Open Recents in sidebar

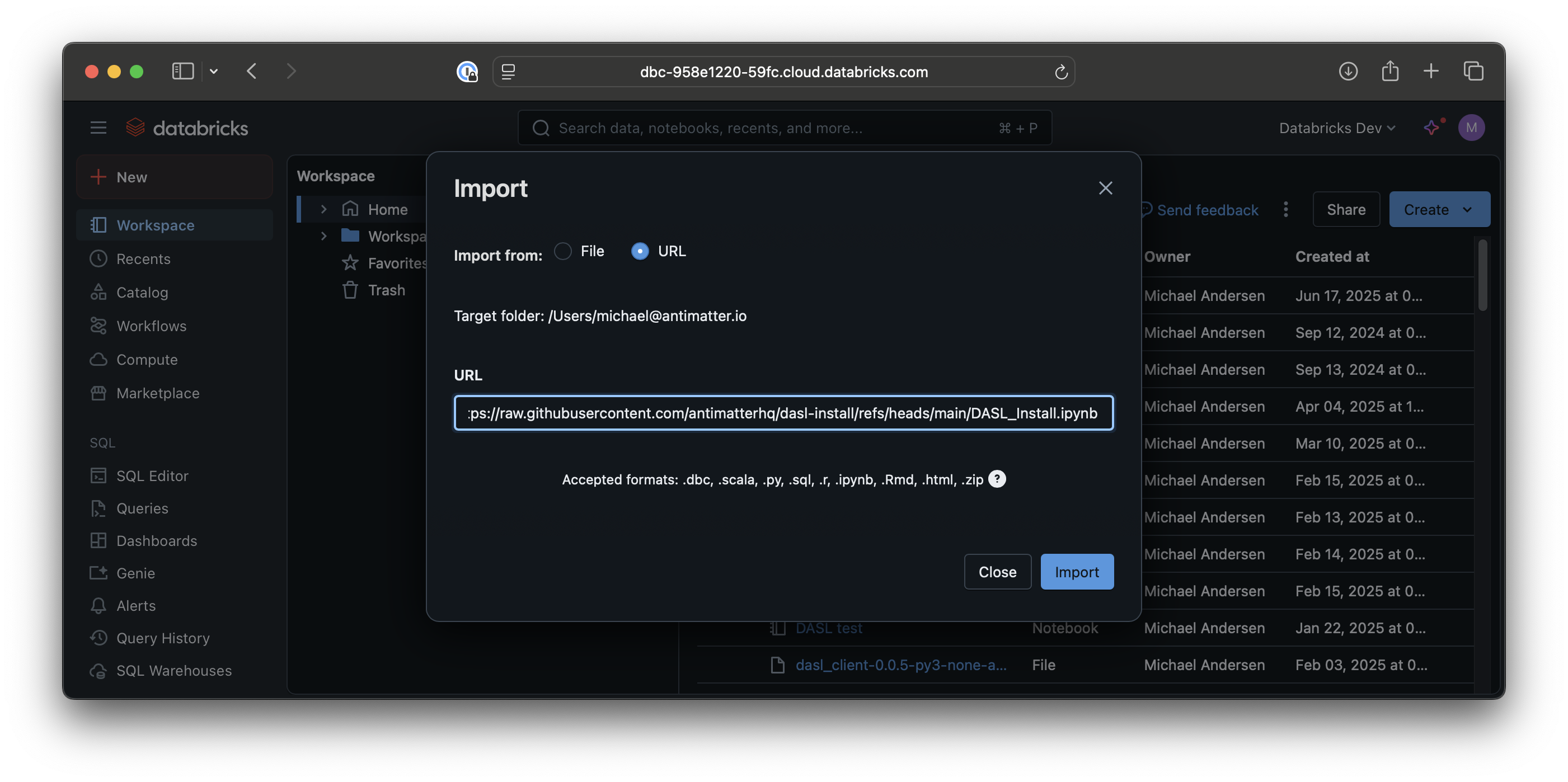tap(175, 258)
